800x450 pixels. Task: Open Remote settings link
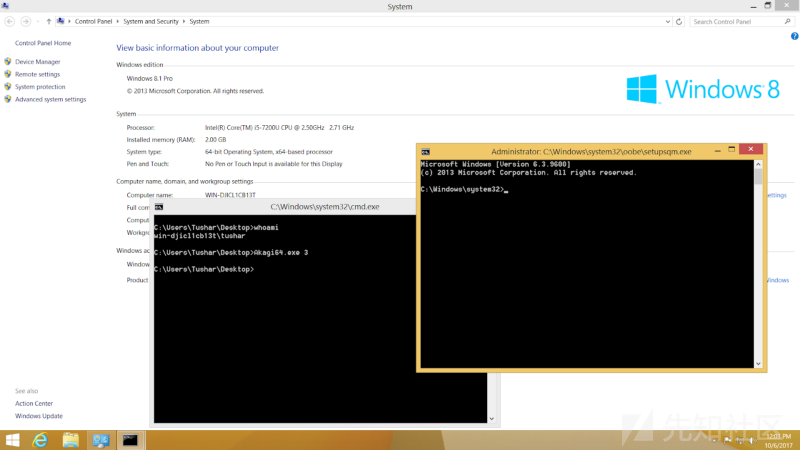[37, 74]
